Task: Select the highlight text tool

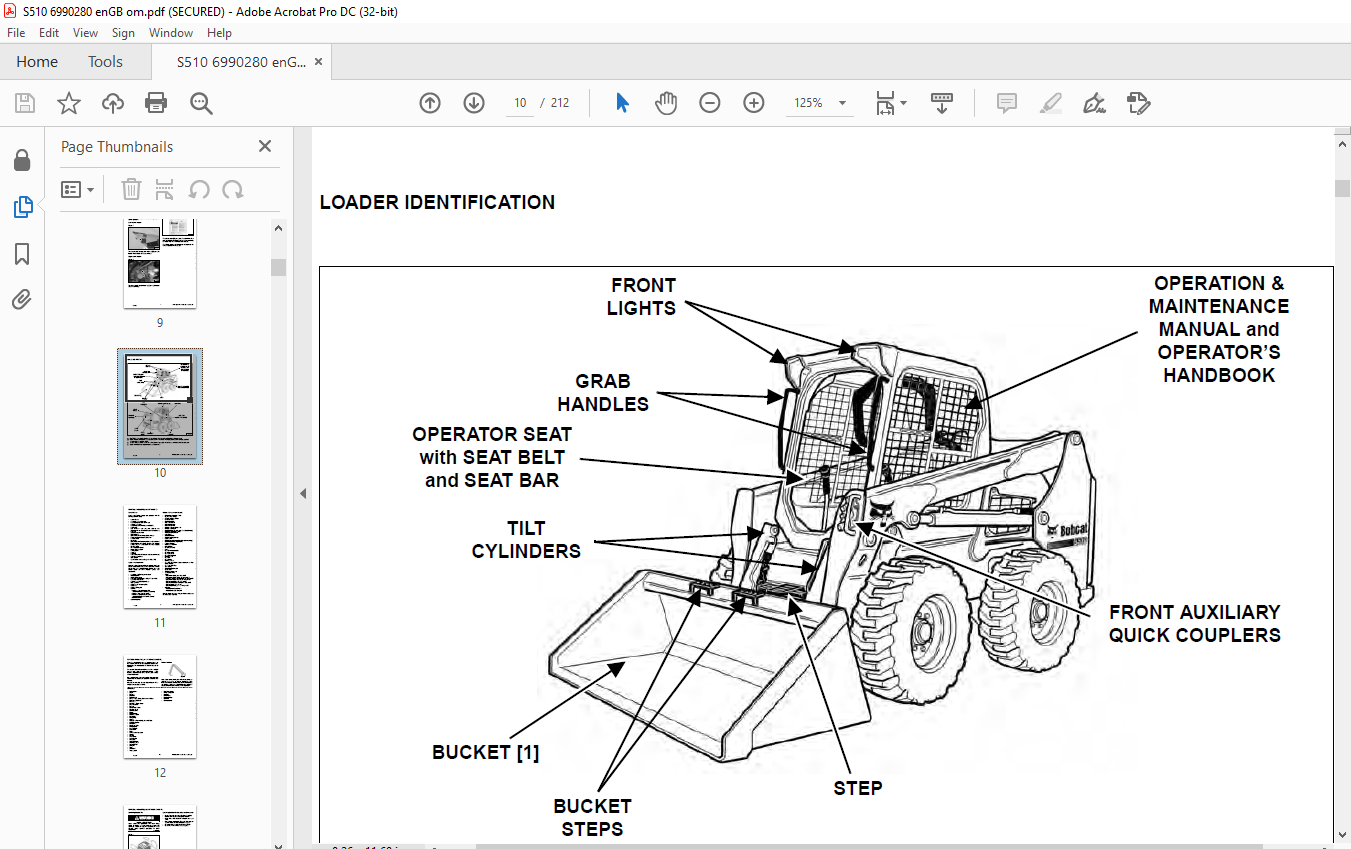Action: click(1050, 103)
